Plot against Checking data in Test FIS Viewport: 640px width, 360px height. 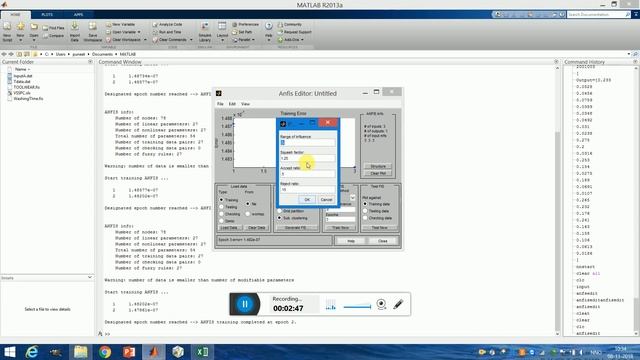(x=365, y=218)
